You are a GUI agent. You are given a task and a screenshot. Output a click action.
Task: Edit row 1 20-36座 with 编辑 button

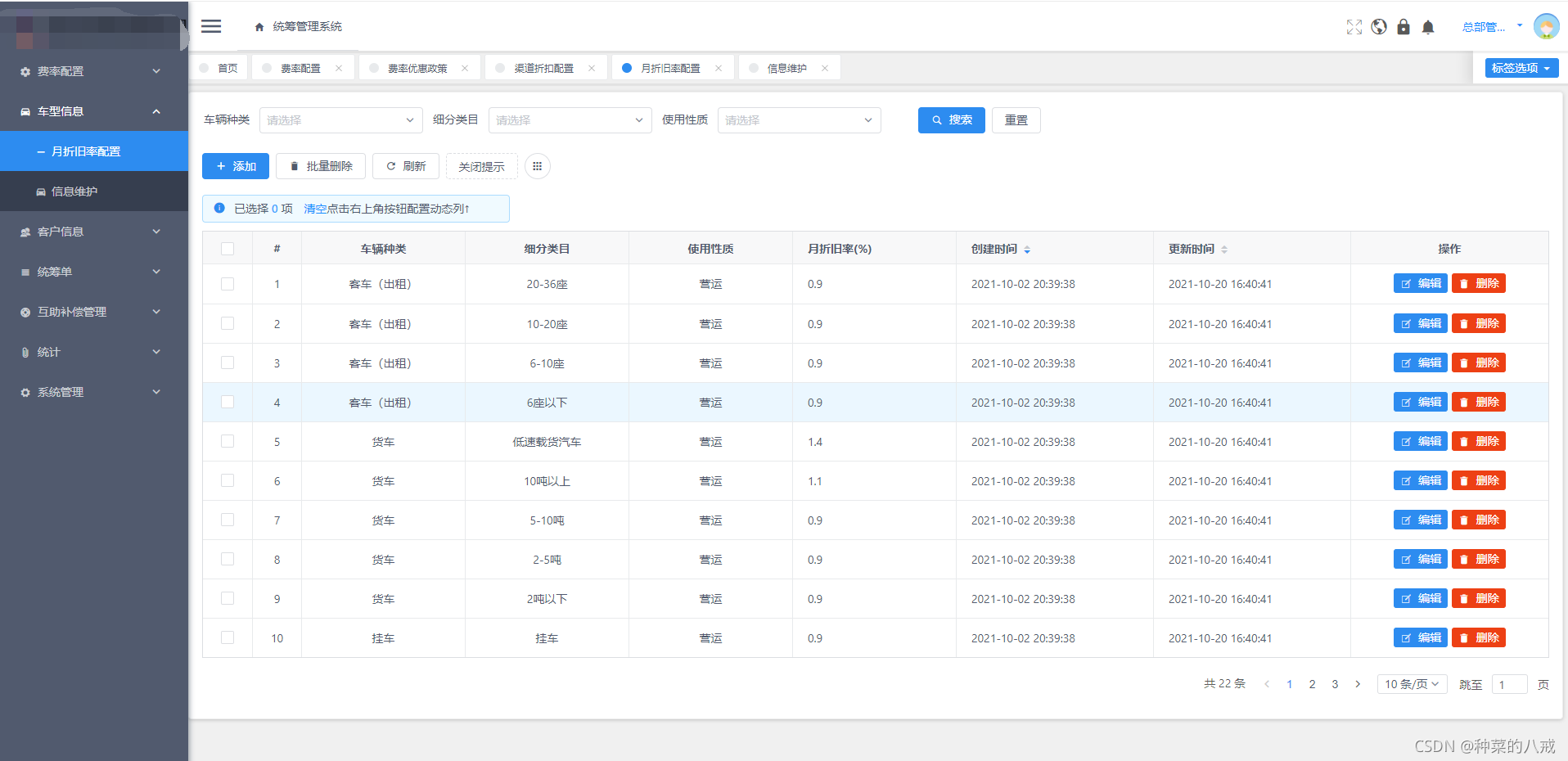click(x=1421, y=283)
